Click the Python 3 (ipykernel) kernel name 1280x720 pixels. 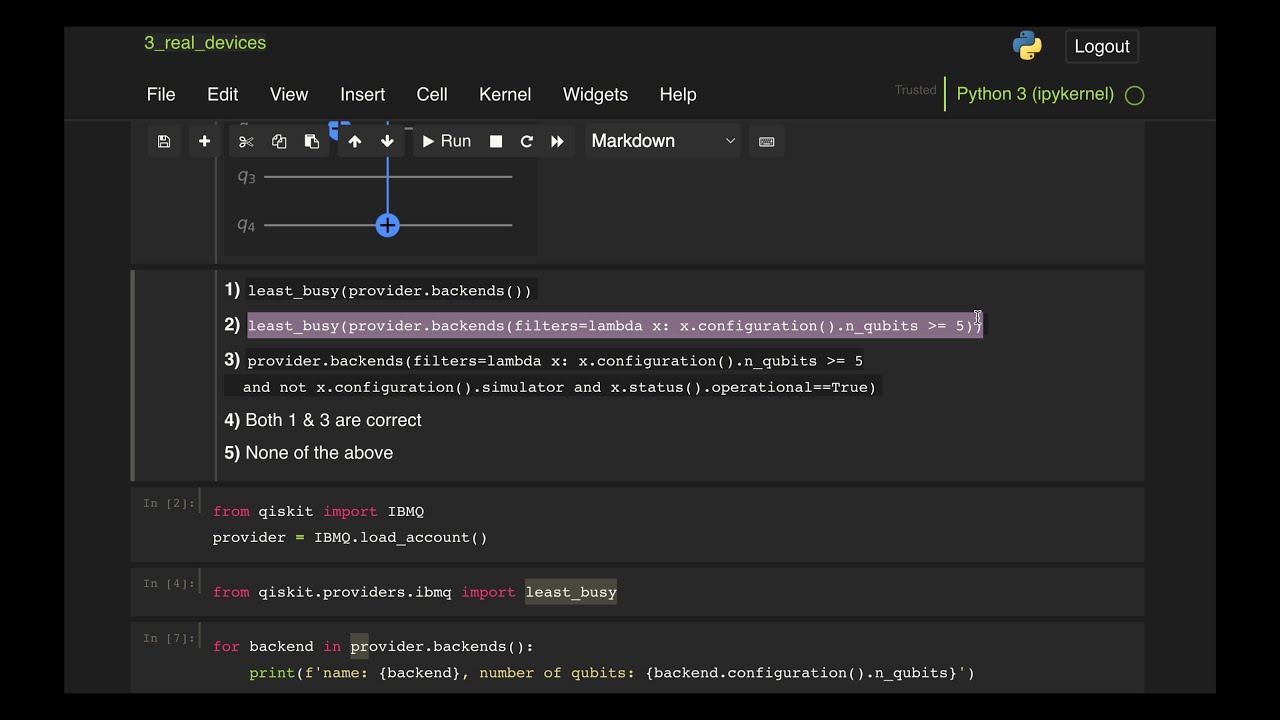(x=1035, y=94)
